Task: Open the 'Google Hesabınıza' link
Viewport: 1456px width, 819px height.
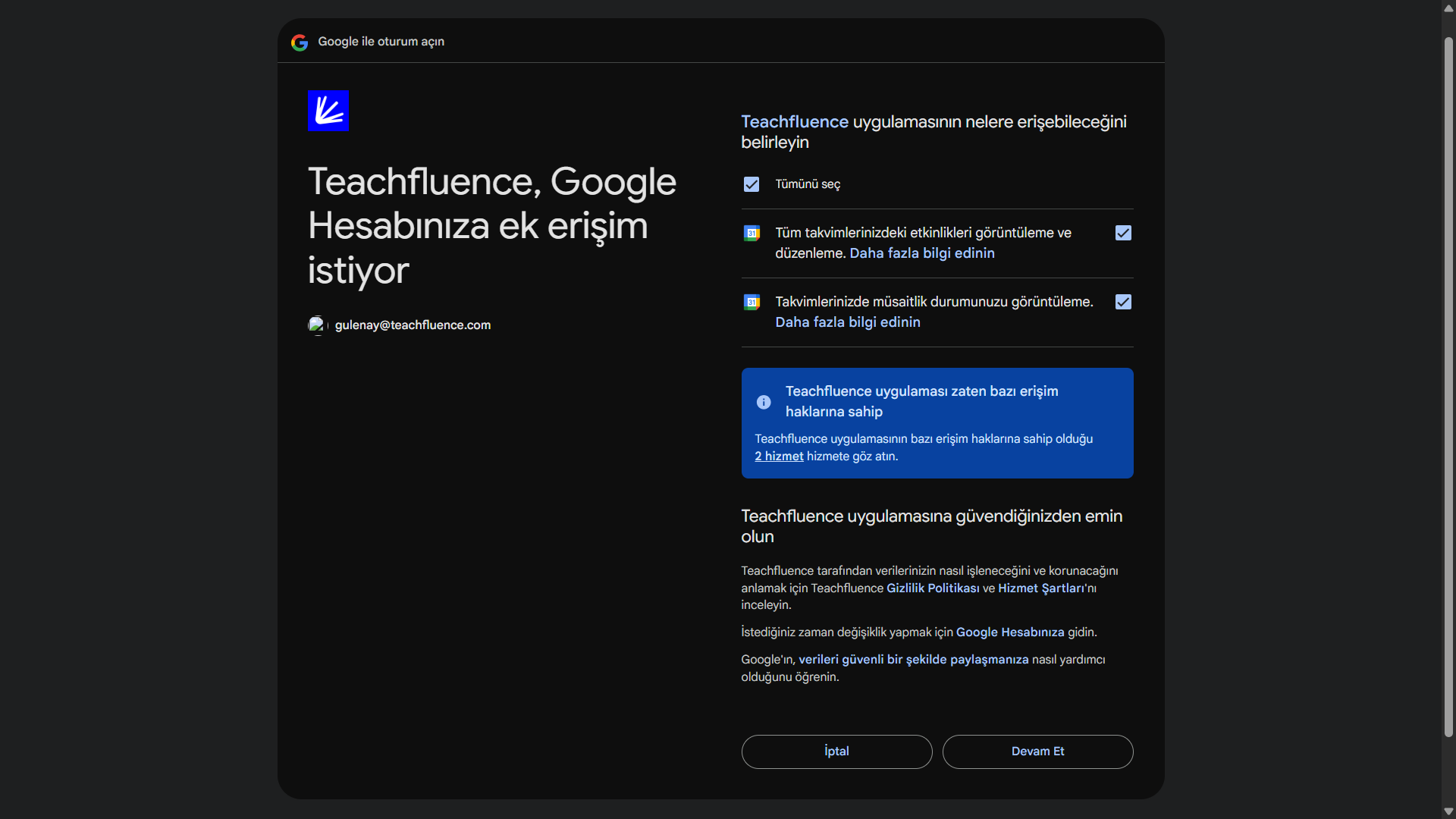Action: click(1010, 632)
